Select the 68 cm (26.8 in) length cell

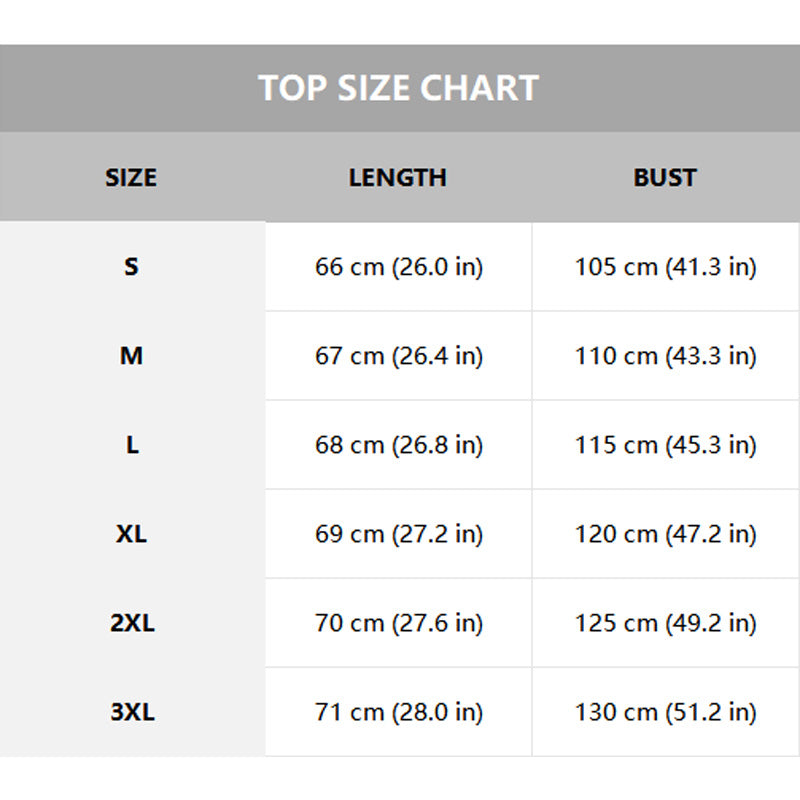(398, 445)
